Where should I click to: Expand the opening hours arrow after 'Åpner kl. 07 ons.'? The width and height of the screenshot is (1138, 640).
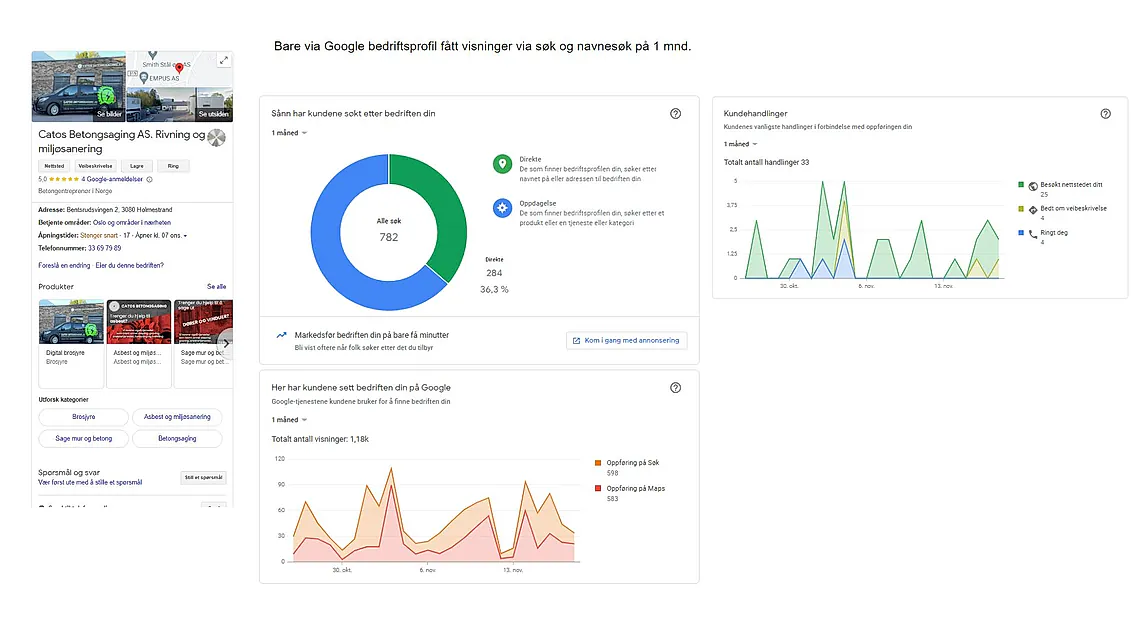pyautogui.click(x=185, y=236)
